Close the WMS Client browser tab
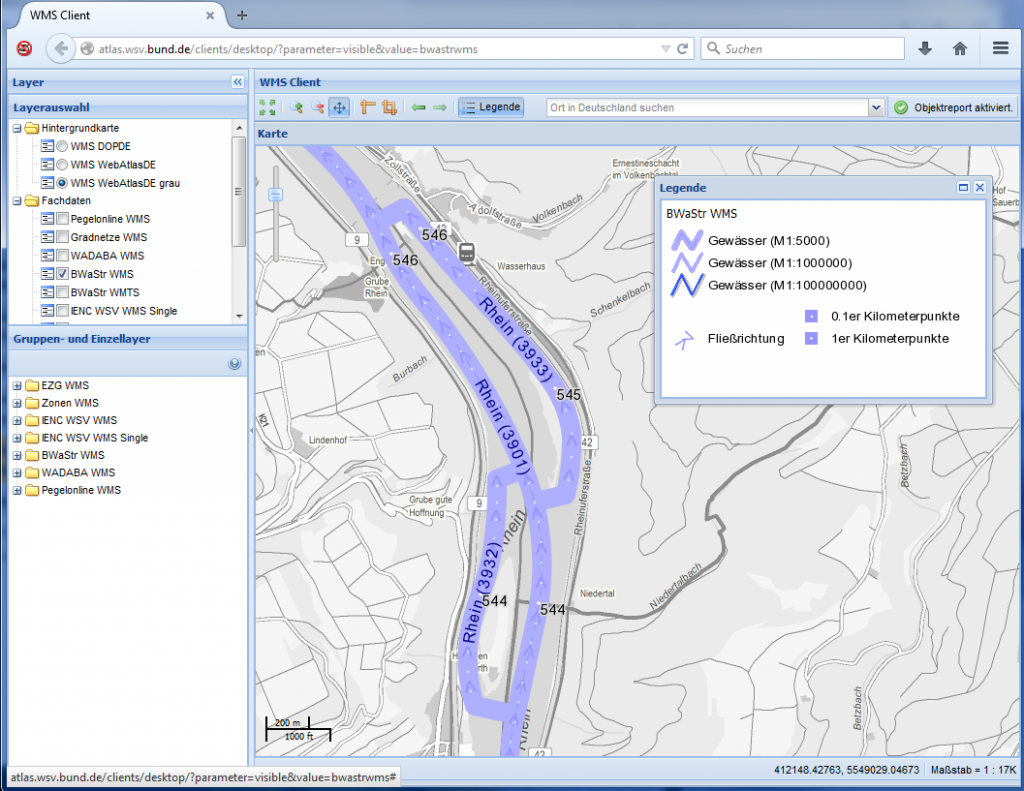The width and height of the screenshot is (1024, 791). 210,15
